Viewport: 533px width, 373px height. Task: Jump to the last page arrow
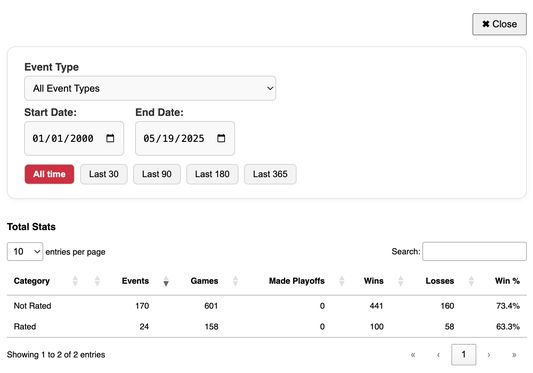(514, 355)
